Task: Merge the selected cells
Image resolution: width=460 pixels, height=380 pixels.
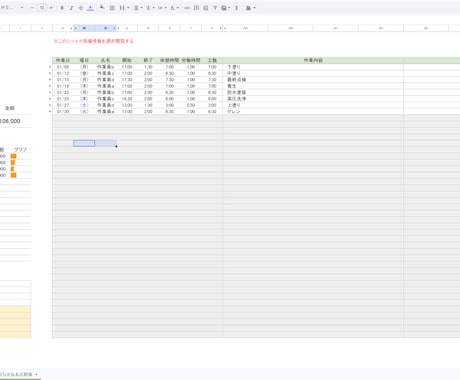Action: point(122,8)
